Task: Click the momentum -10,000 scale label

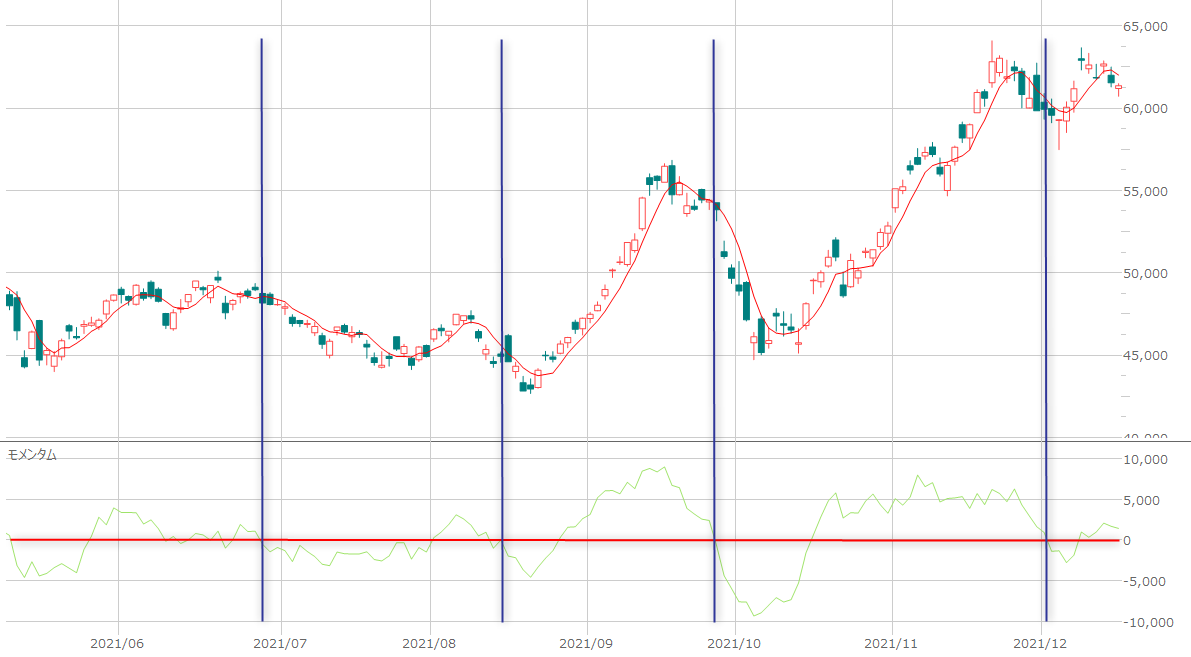Action: [1140, 622]
